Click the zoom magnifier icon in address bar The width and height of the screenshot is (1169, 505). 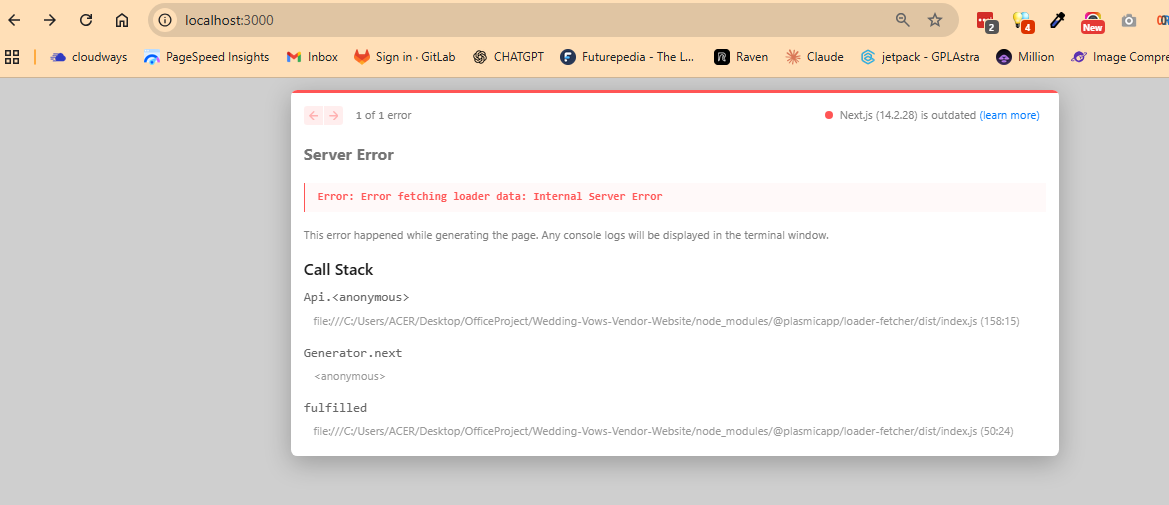click(x=902, y=20)
